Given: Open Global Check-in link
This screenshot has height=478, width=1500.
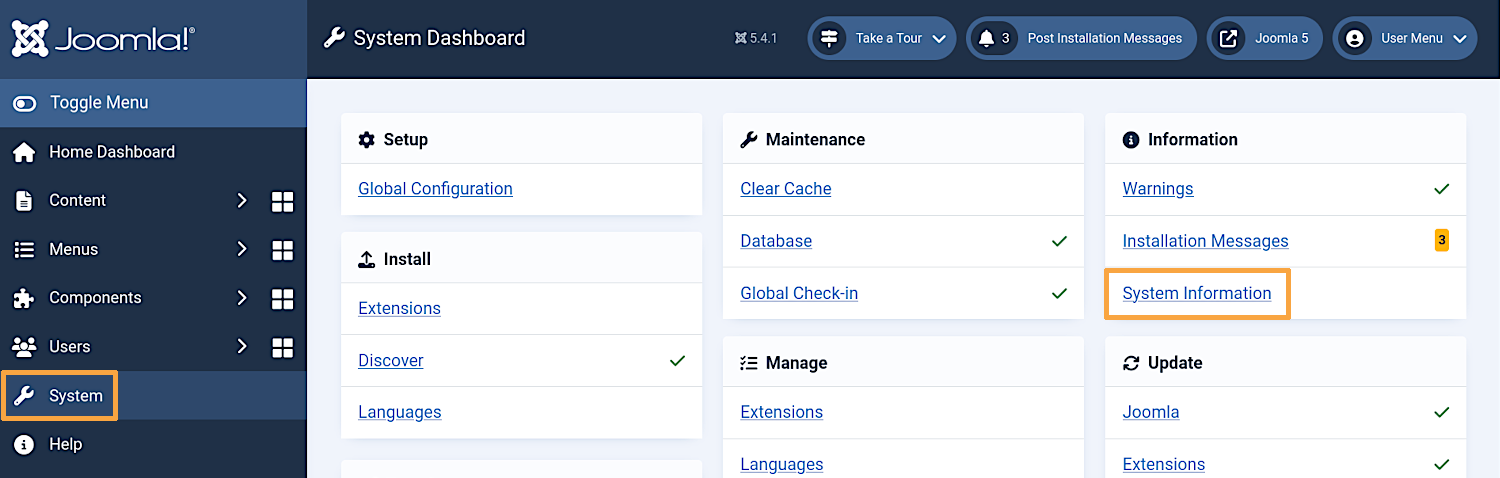Looking at the screenshot, I should [x=799, y=293].
